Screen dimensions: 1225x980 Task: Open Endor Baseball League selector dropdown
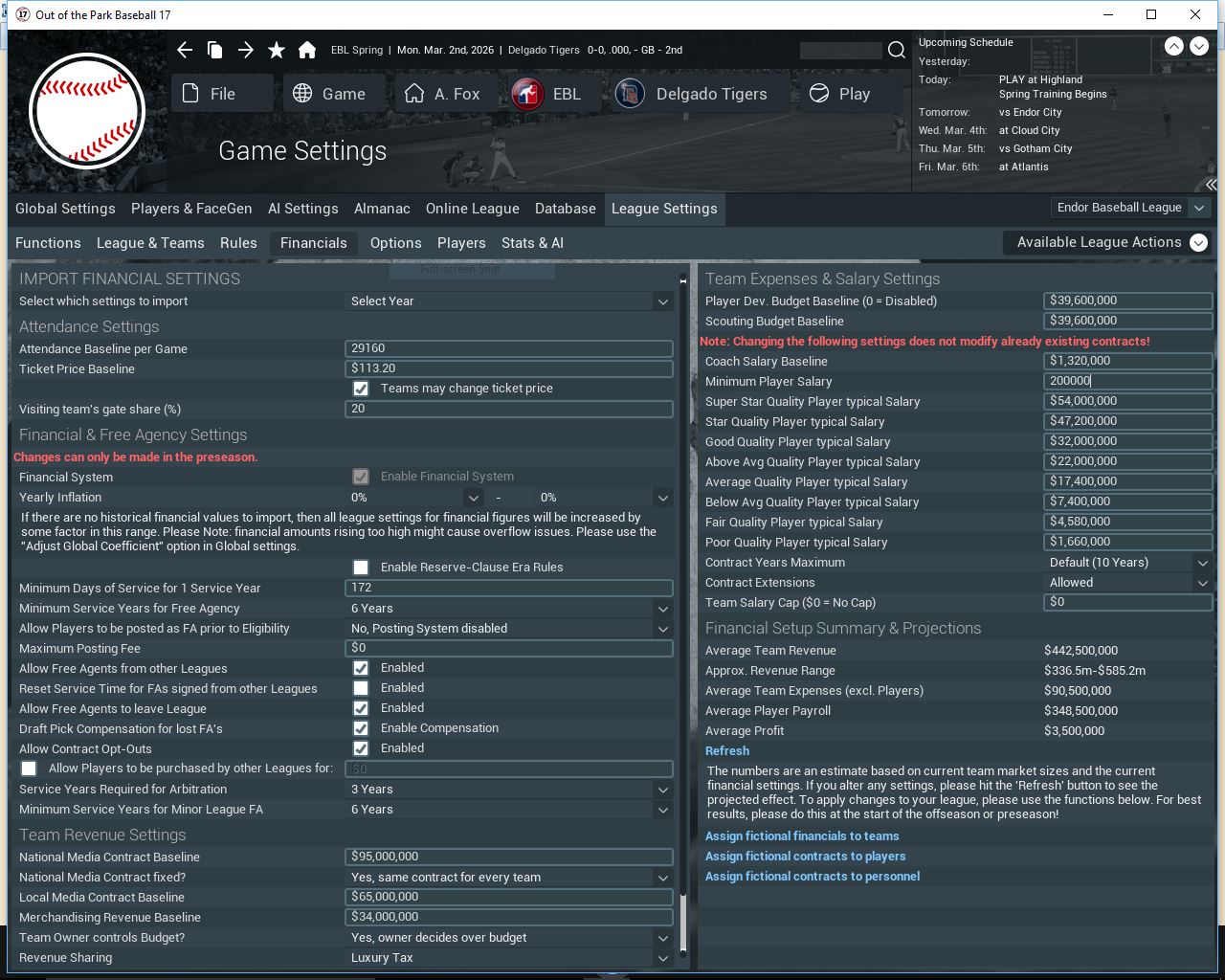coord(1131,208)
